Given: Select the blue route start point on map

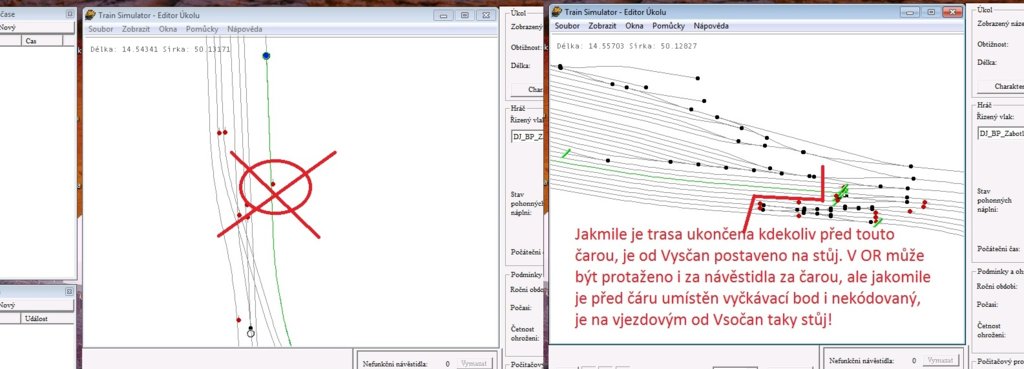Looking at the screenshot, I should (x=266, y=56).
